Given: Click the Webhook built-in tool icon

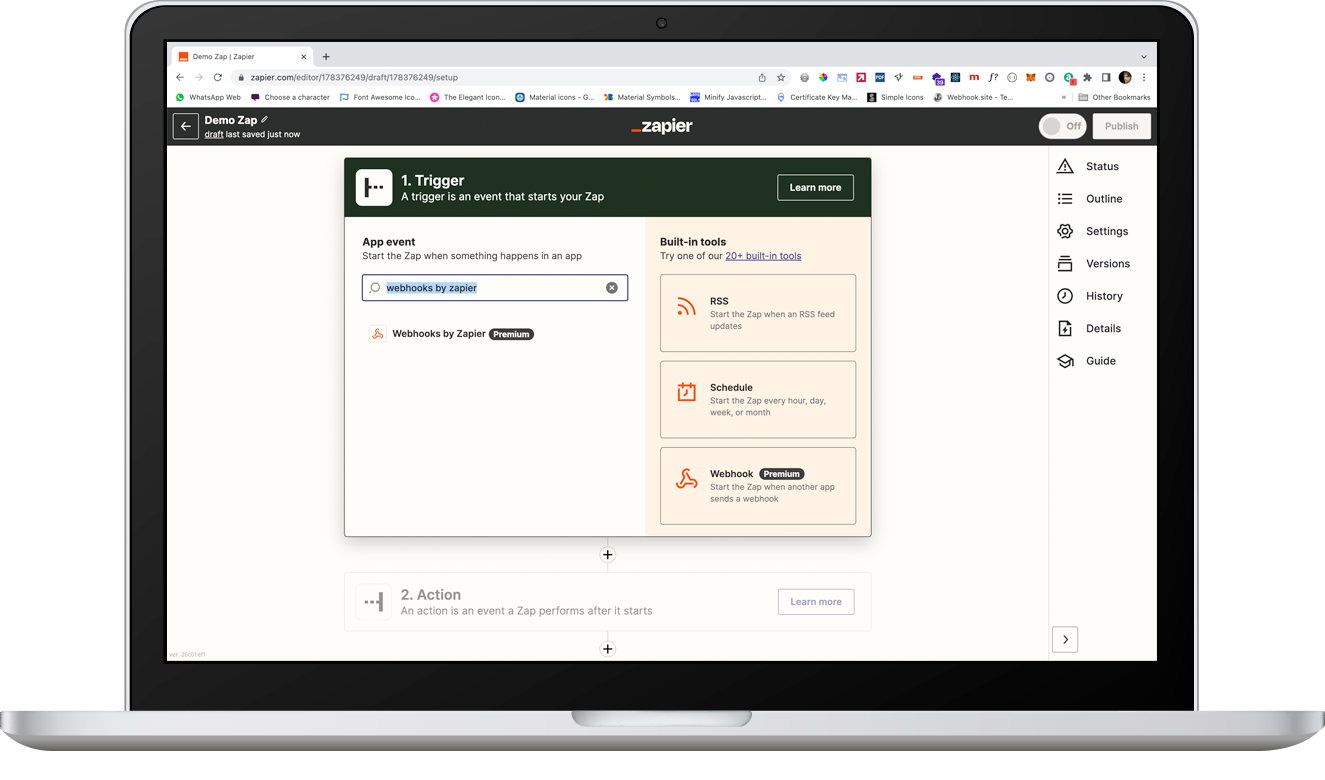Looking at the screenshot, I should pyautogui.click(x=686, y=479).
